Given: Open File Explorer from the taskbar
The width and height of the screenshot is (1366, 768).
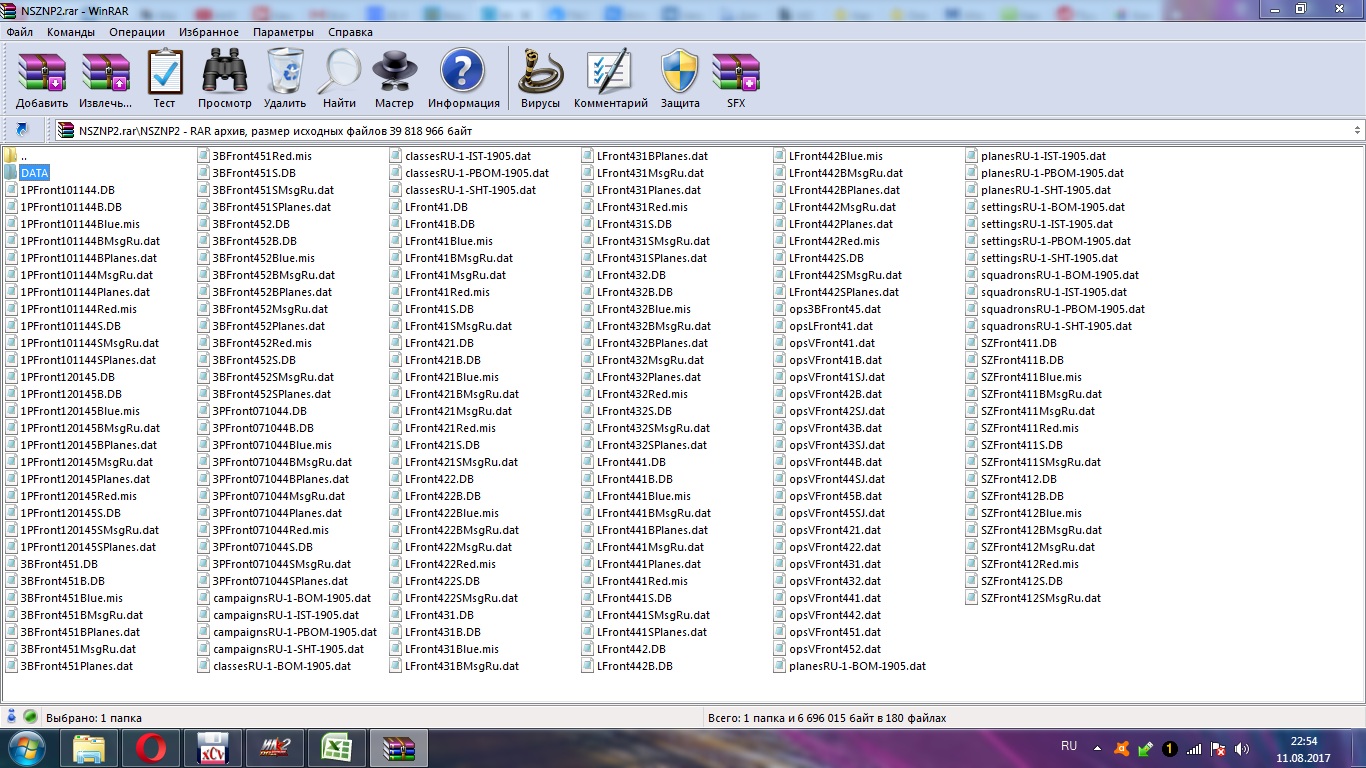Looking at the screenshot, I should click(x=89, y=748).
